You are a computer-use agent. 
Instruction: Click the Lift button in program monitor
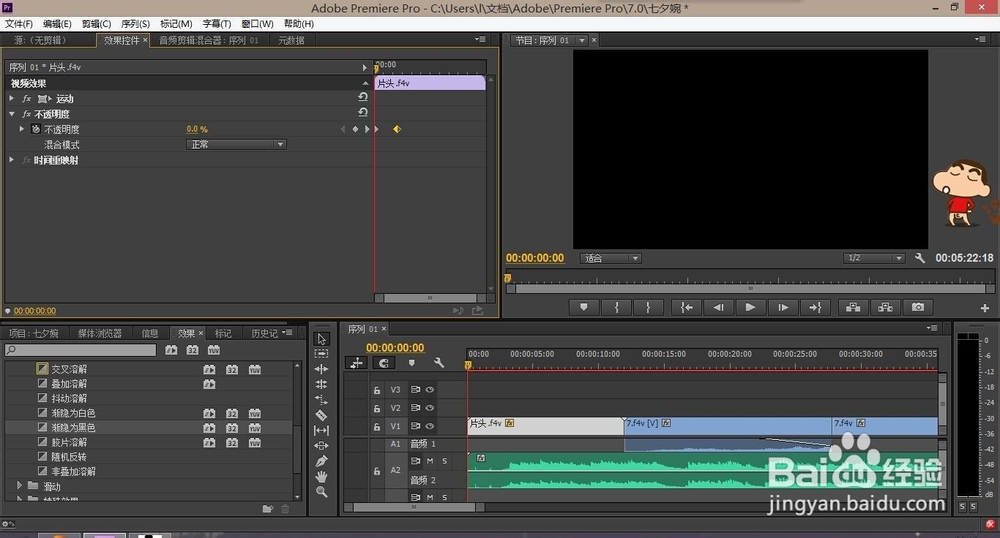(x=853, y=307)
